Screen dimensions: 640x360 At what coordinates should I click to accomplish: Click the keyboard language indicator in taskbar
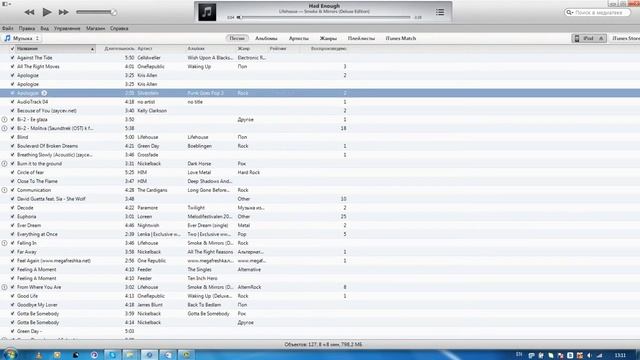coord(519,354)
